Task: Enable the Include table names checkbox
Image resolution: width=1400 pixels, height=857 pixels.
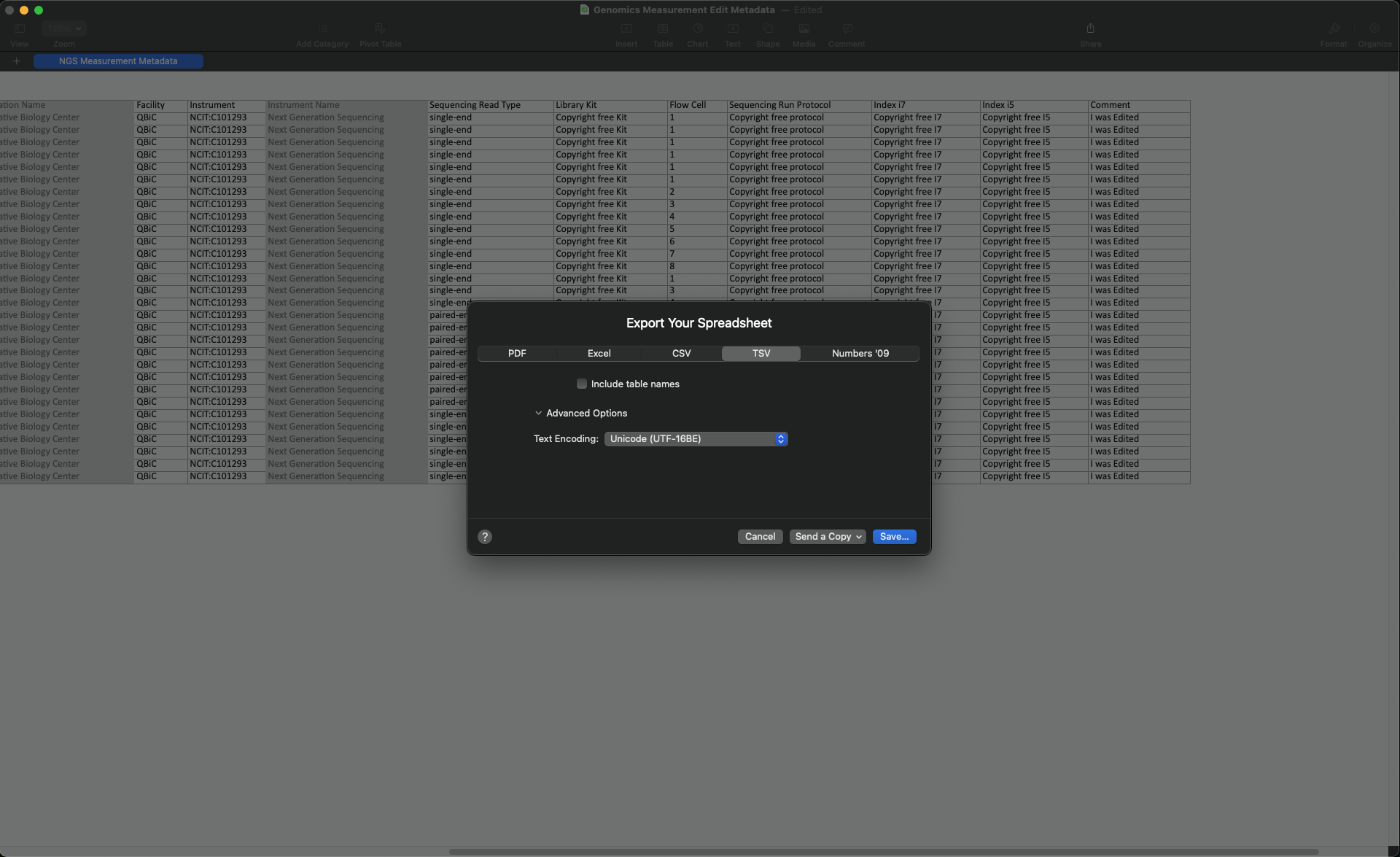Action: point(582,384)
